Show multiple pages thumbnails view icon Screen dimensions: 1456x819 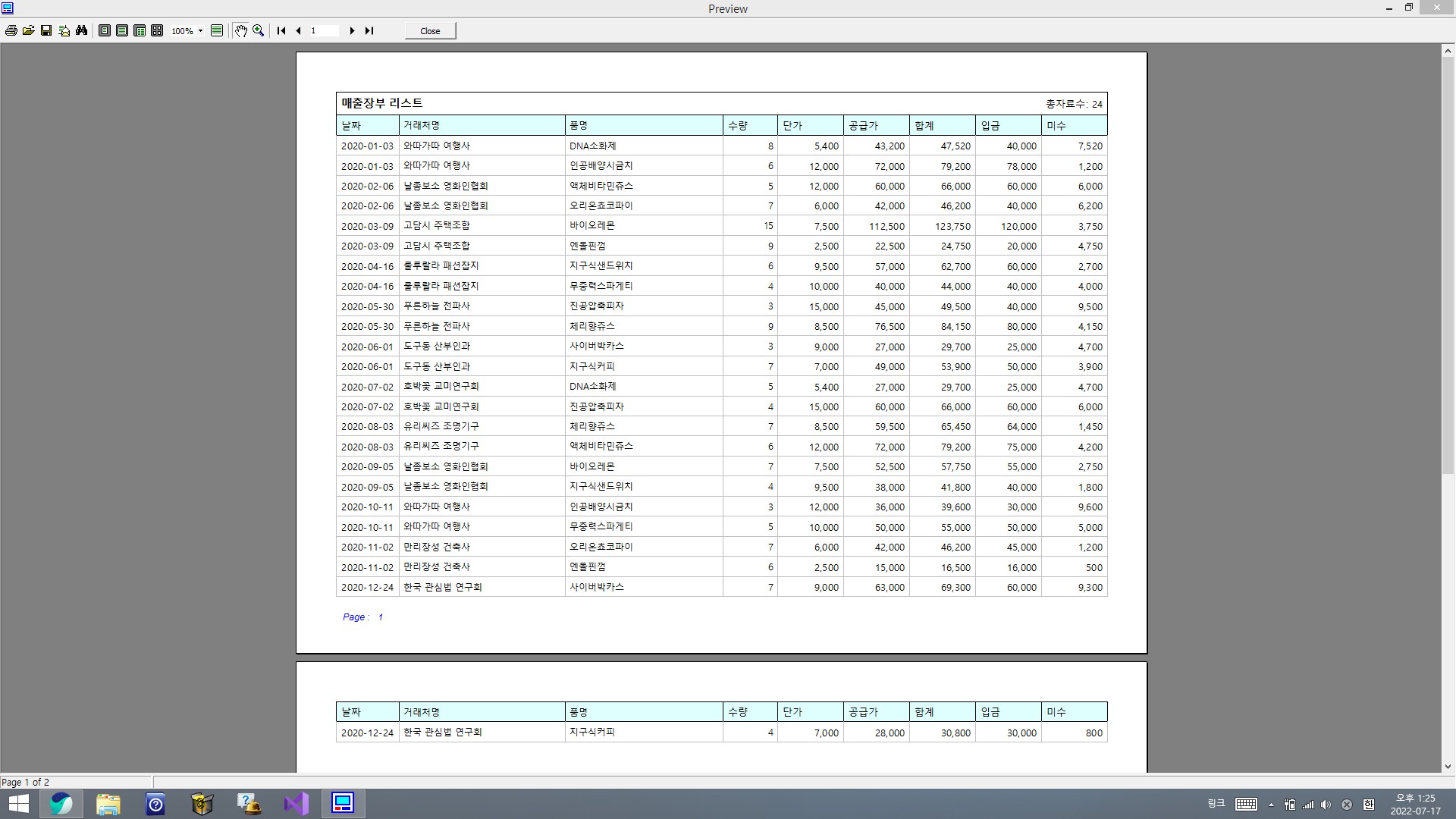pos(157,31)
